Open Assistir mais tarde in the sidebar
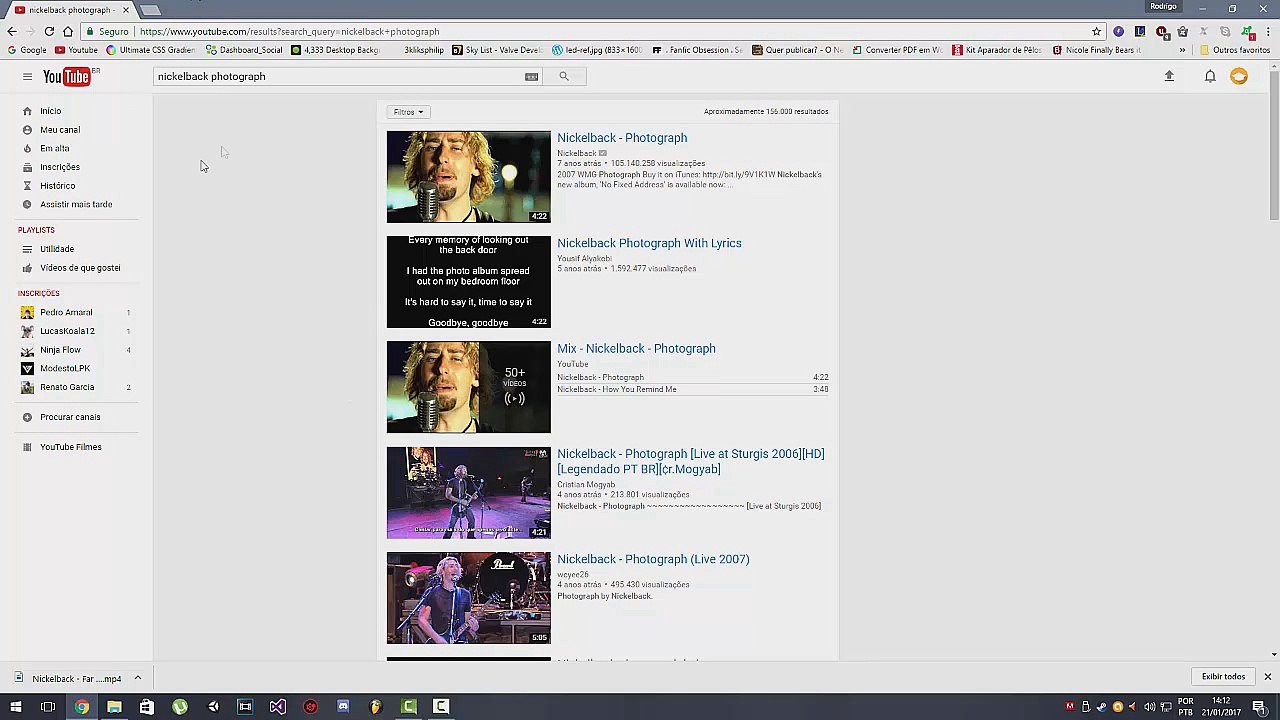Image resolution: width=1280 pixels, height=720 pixels. (x=77, y=204)
